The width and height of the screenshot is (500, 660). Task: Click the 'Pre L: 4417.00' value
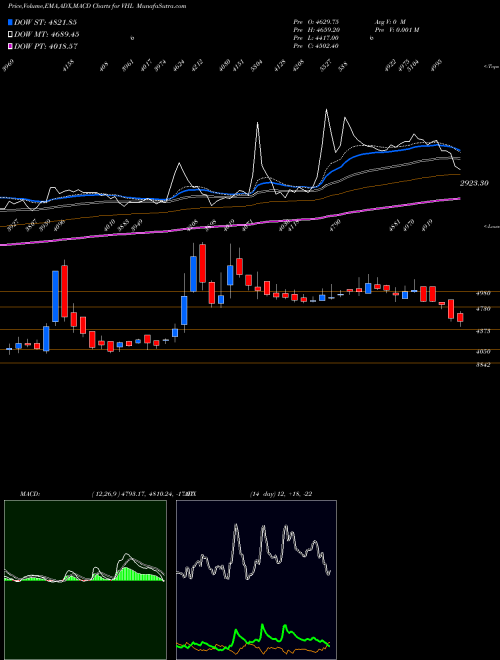coord(316,38)
